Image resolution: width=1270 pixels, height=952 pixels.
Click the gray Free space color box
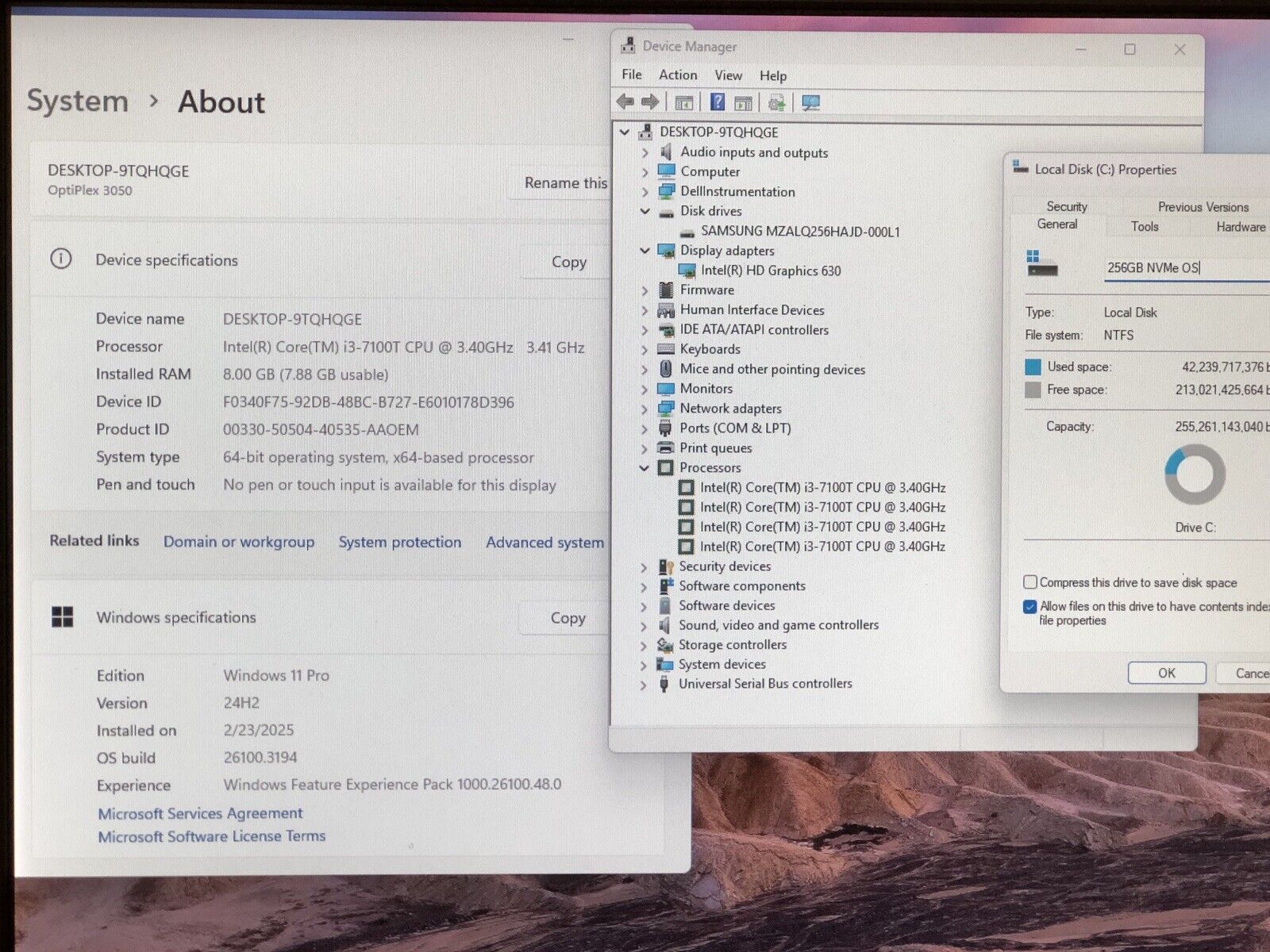1033,390
